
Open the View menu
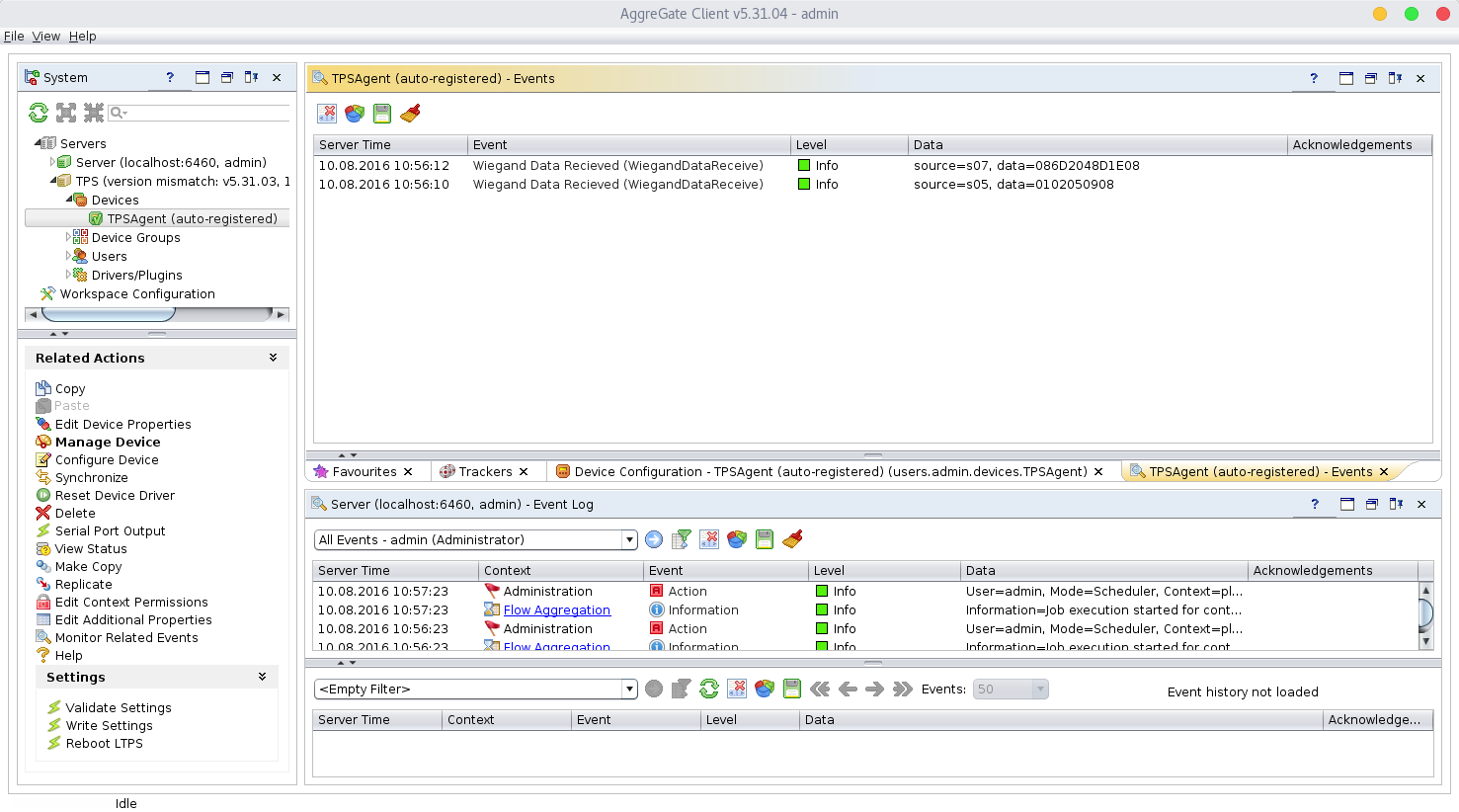pyautogui.click(x=45, y=36)
